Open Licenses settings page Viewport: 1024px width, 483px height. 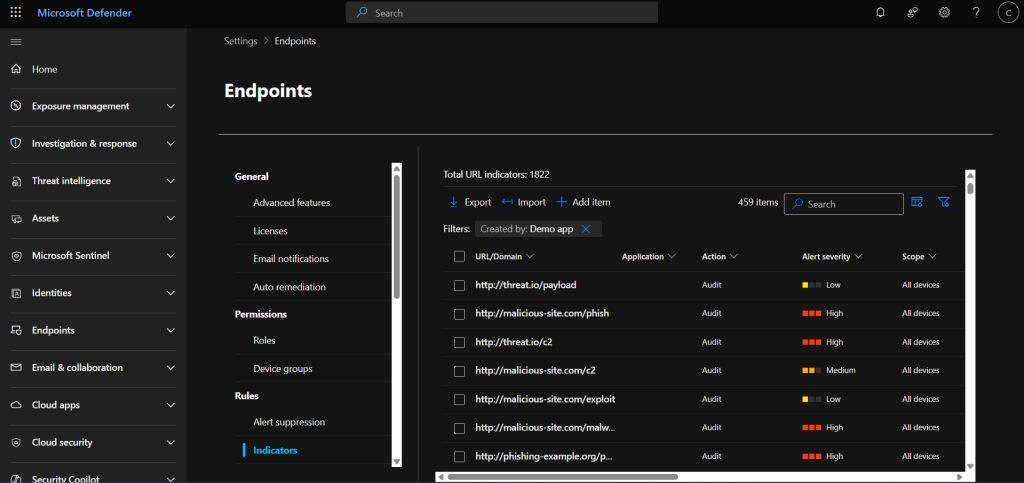coord(270,231)
